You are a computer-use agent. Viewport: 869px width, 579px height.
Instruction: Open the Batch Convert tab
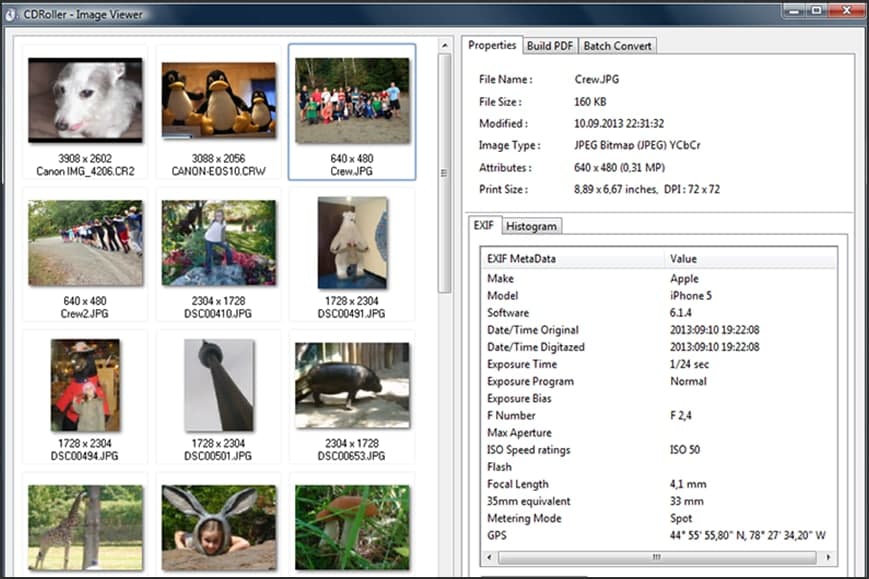coord(617,46)
